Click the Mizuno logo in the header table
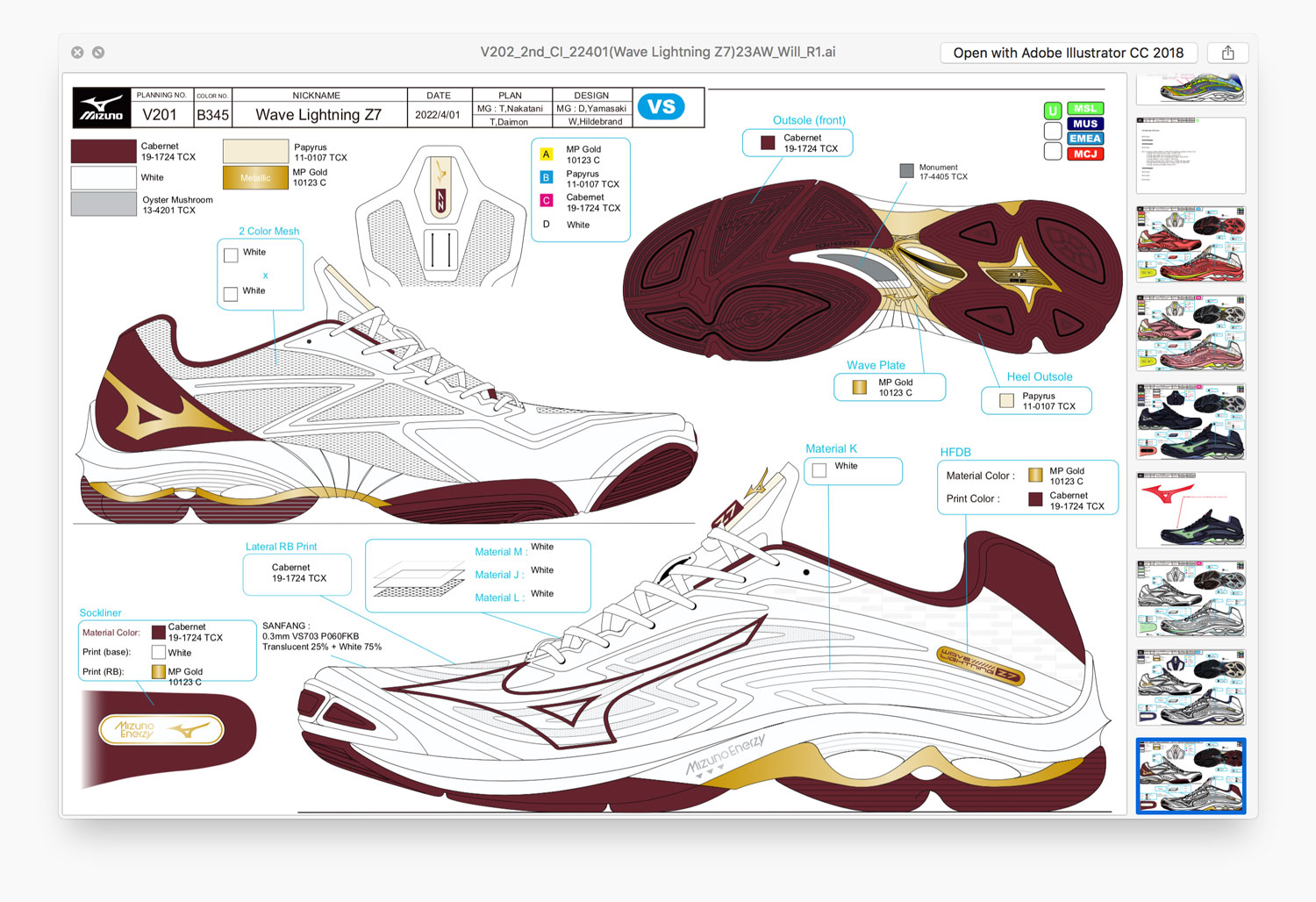1316x902 pixels. 102,108
